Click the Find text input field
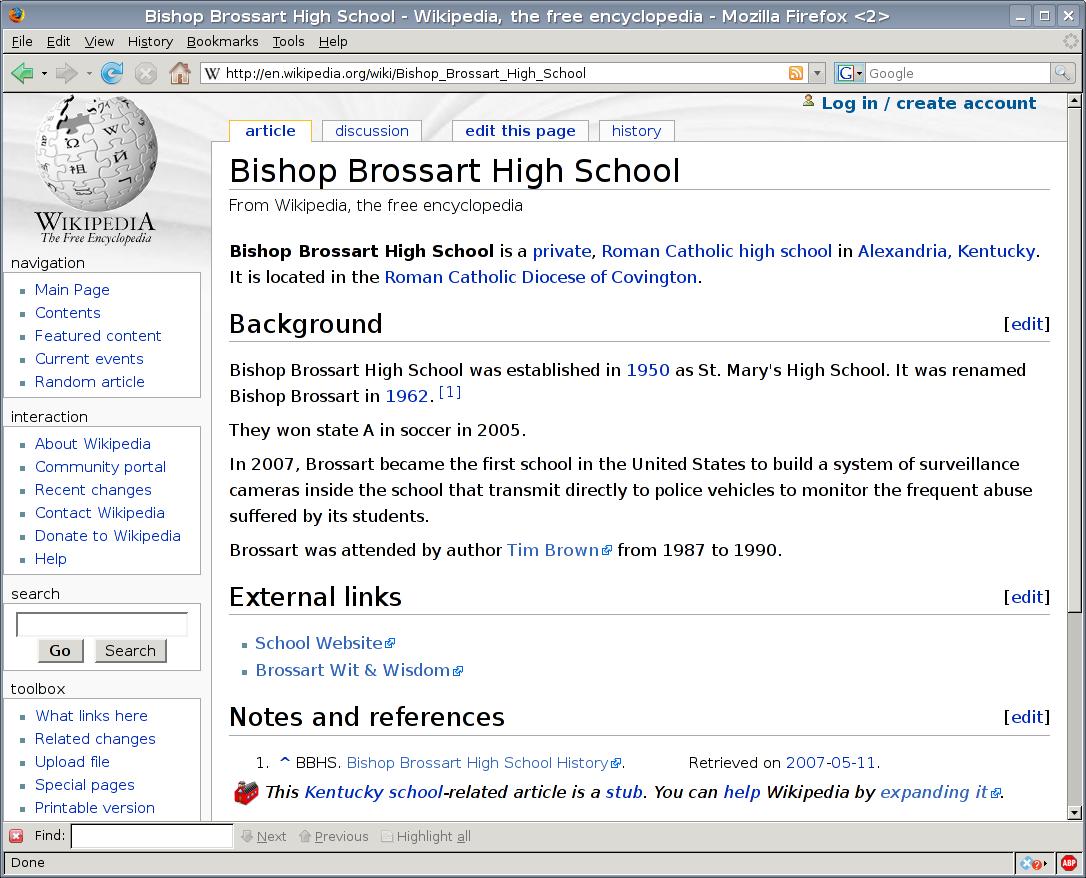 pyautogui.click(x=151, y=836)
